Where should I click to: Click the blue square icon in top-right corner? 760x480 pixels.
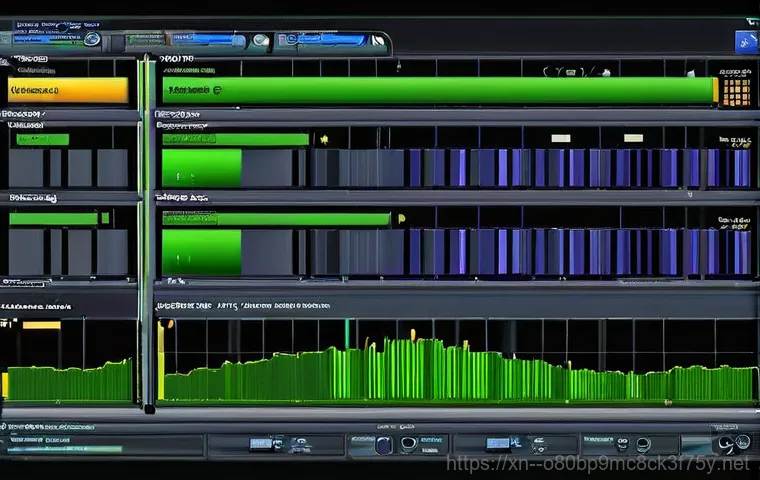[x=746, y=41]
